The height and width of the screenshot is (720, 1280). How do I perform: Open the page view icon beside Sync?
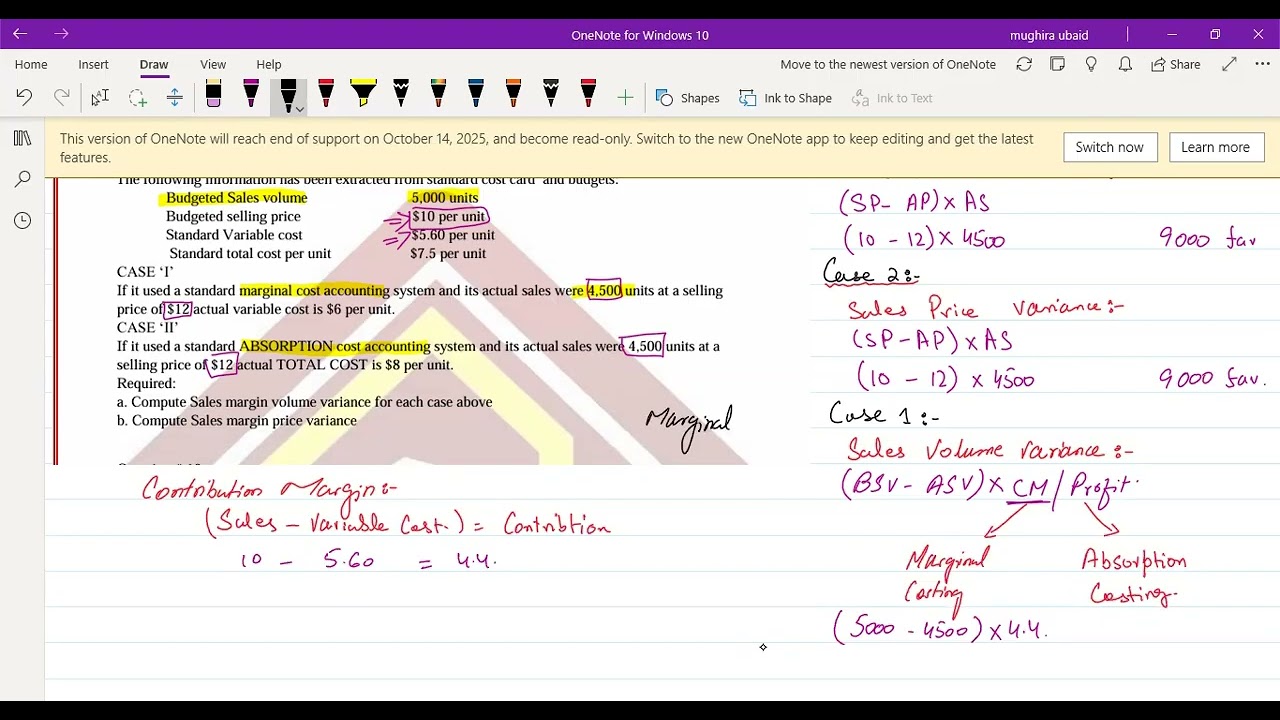click(1058, 64)
